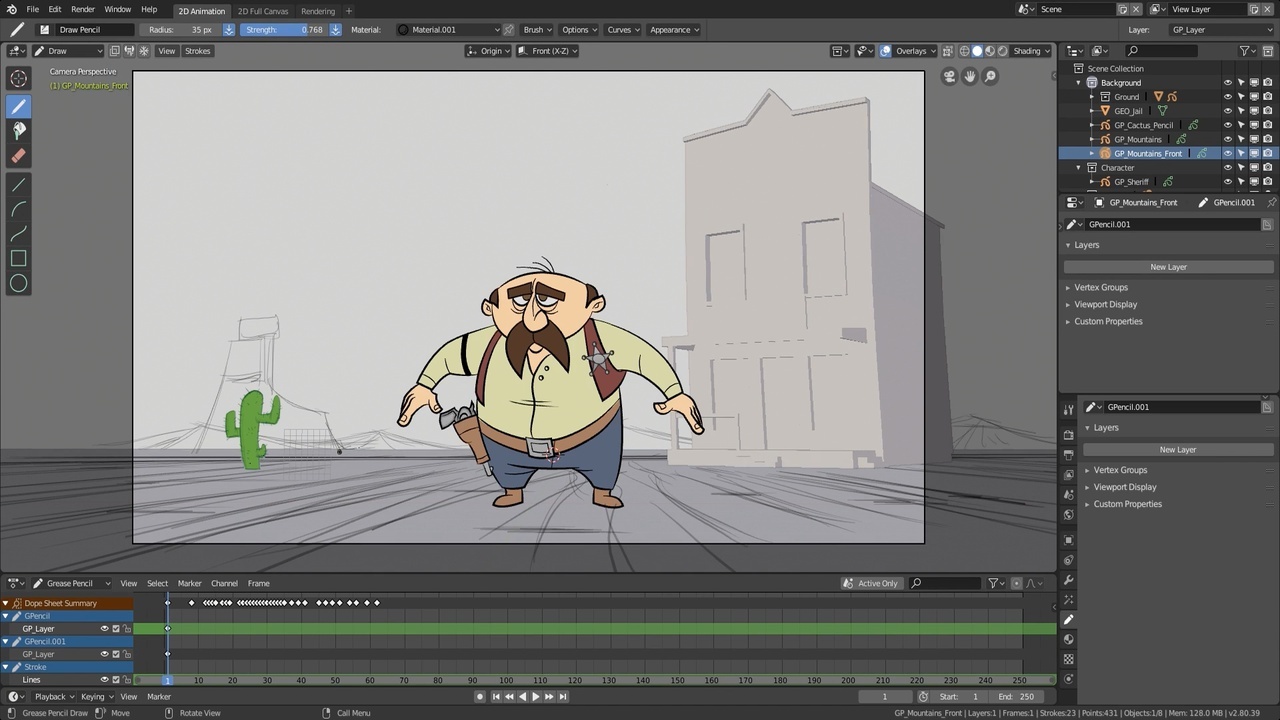Toggle visibility of Ground object
Screen dimensions: 1280x720
click(1228, 97)
